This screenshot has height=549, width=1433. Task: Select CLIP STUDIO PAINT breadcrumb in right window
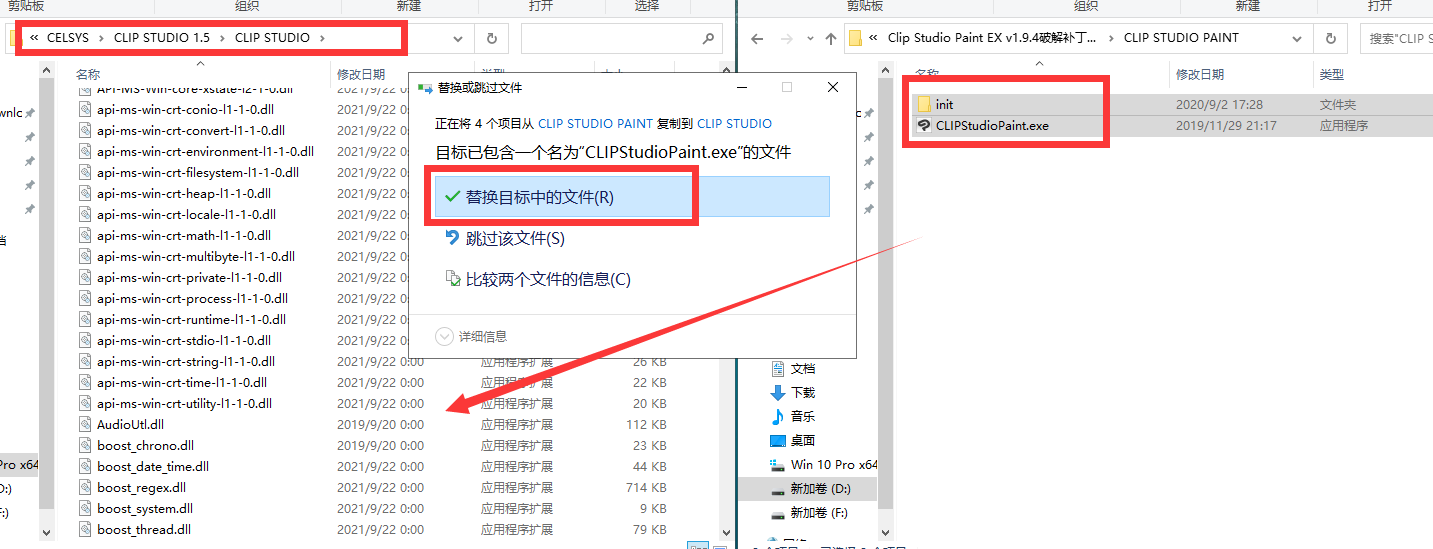[x=1181, y=38]
